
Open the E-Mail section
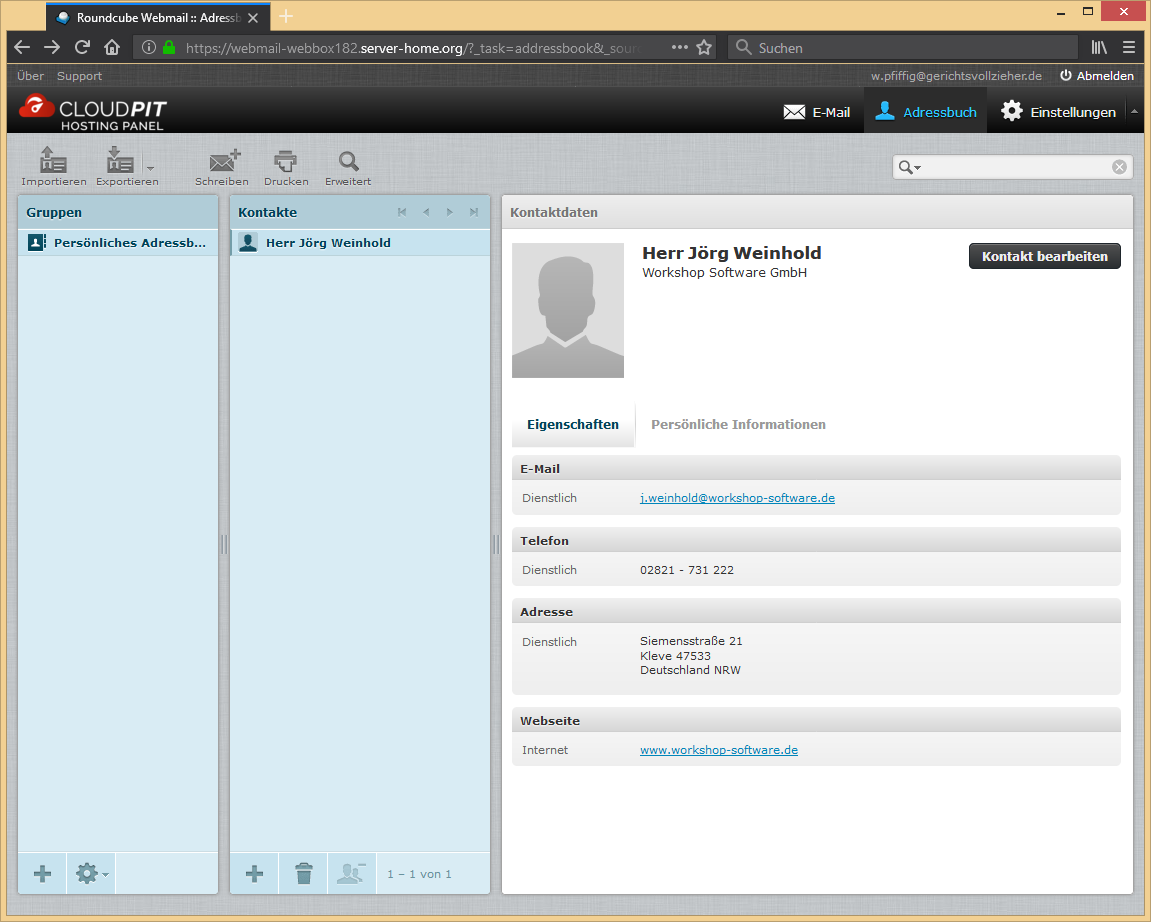tap(817, 112)
